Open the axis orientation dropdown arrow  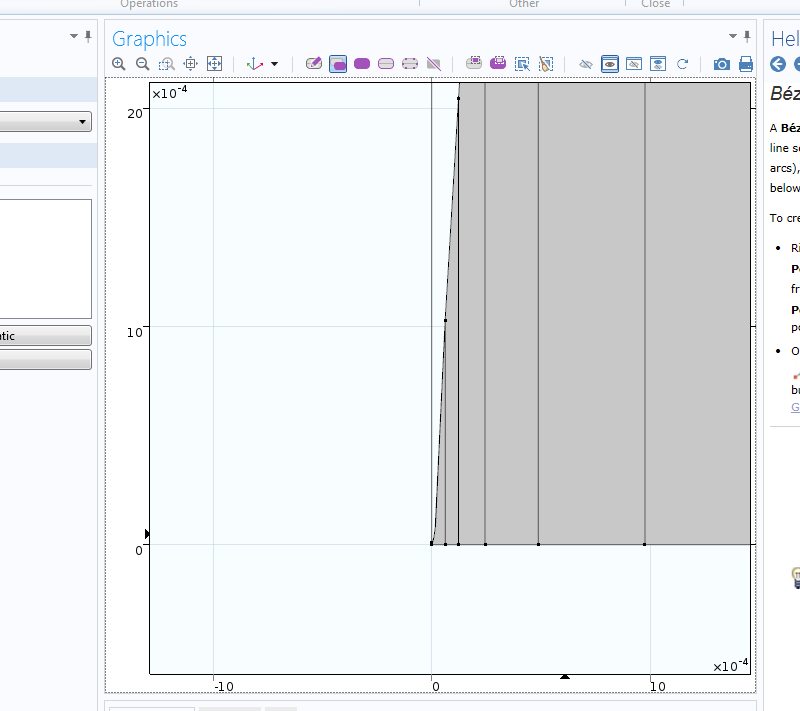pos(274,64)
